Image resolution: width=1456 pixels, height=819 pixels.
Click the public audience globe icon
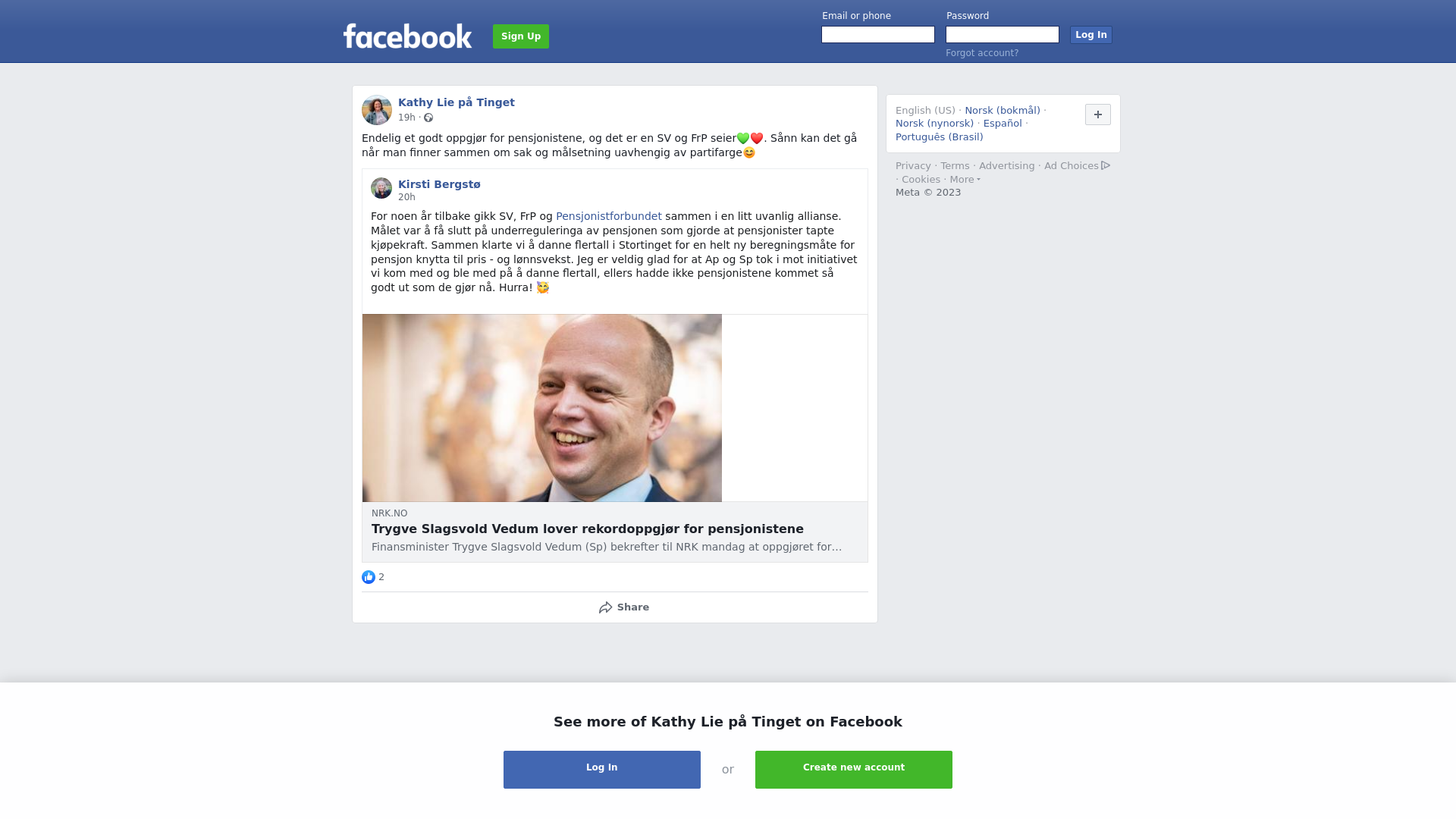(428, 118)
